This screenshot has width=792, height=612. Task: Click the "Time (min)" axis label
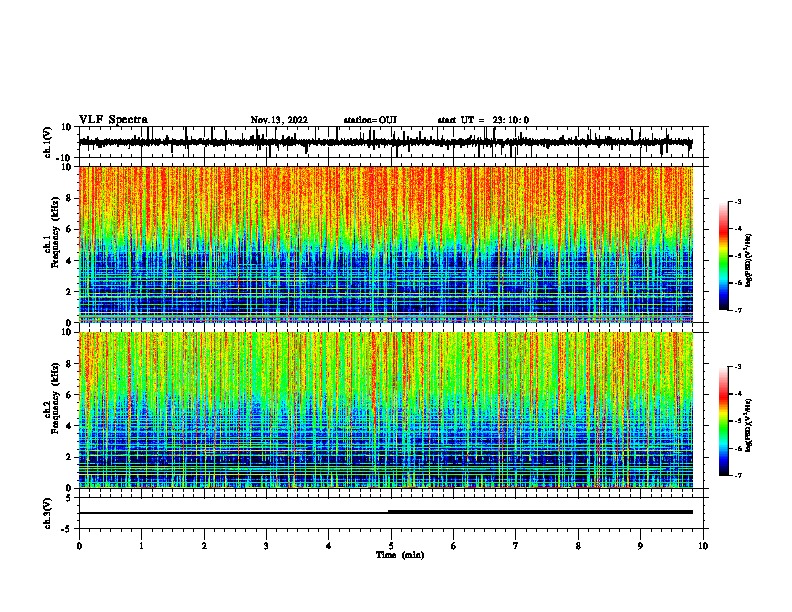tap(400, 555)
